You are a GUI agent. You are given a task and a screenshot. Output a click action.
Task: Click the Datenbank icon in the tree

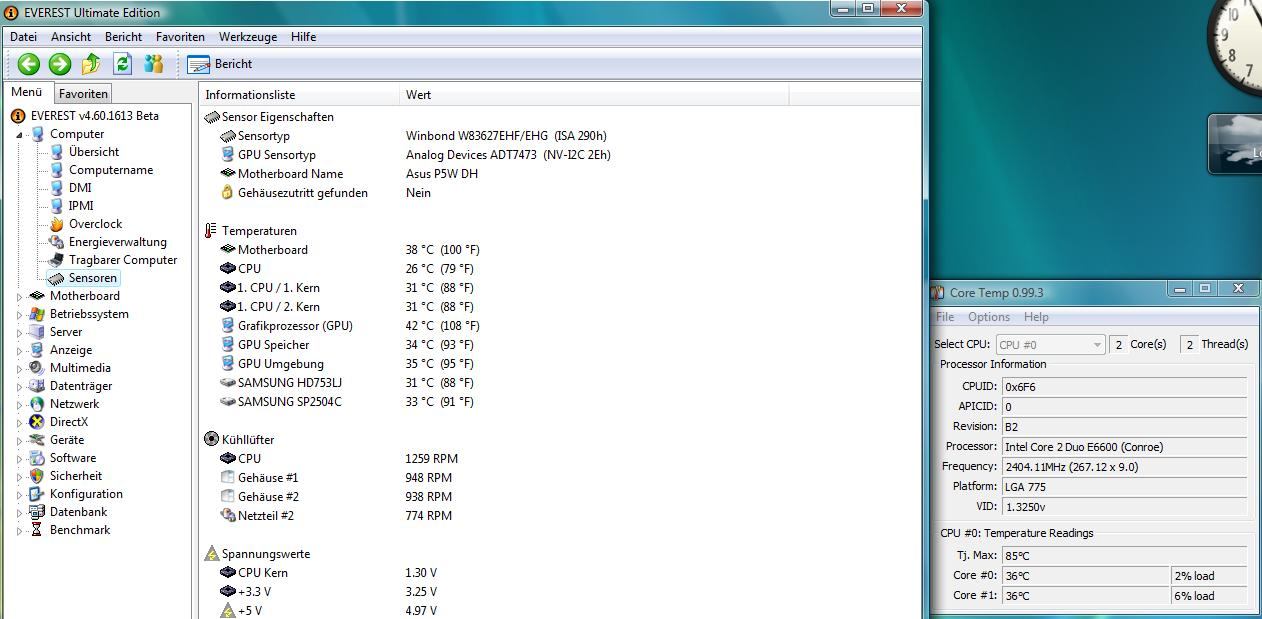click(37, 512)
